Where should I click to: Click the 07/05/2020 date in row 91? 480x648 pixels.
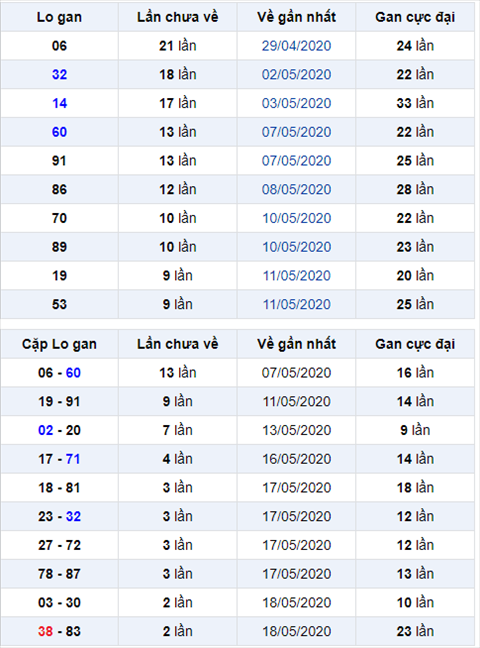coord(296,160)
